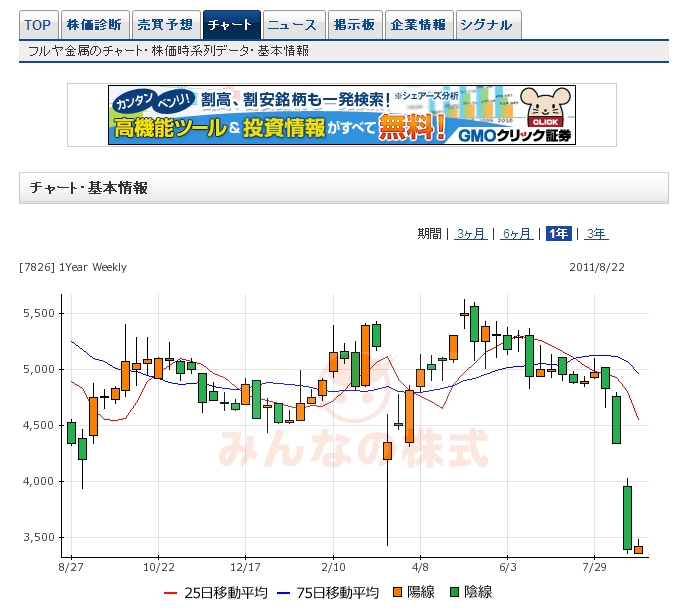Click the チャート・基本情報 section header

coord(89,188)
